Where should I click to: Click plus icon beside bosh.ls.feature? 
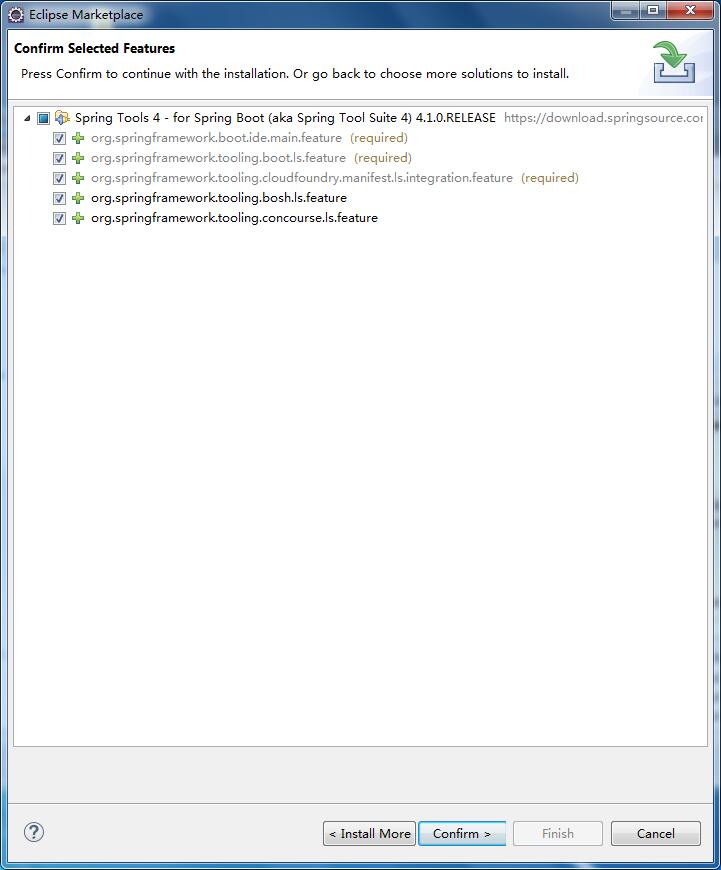(78, 198)
